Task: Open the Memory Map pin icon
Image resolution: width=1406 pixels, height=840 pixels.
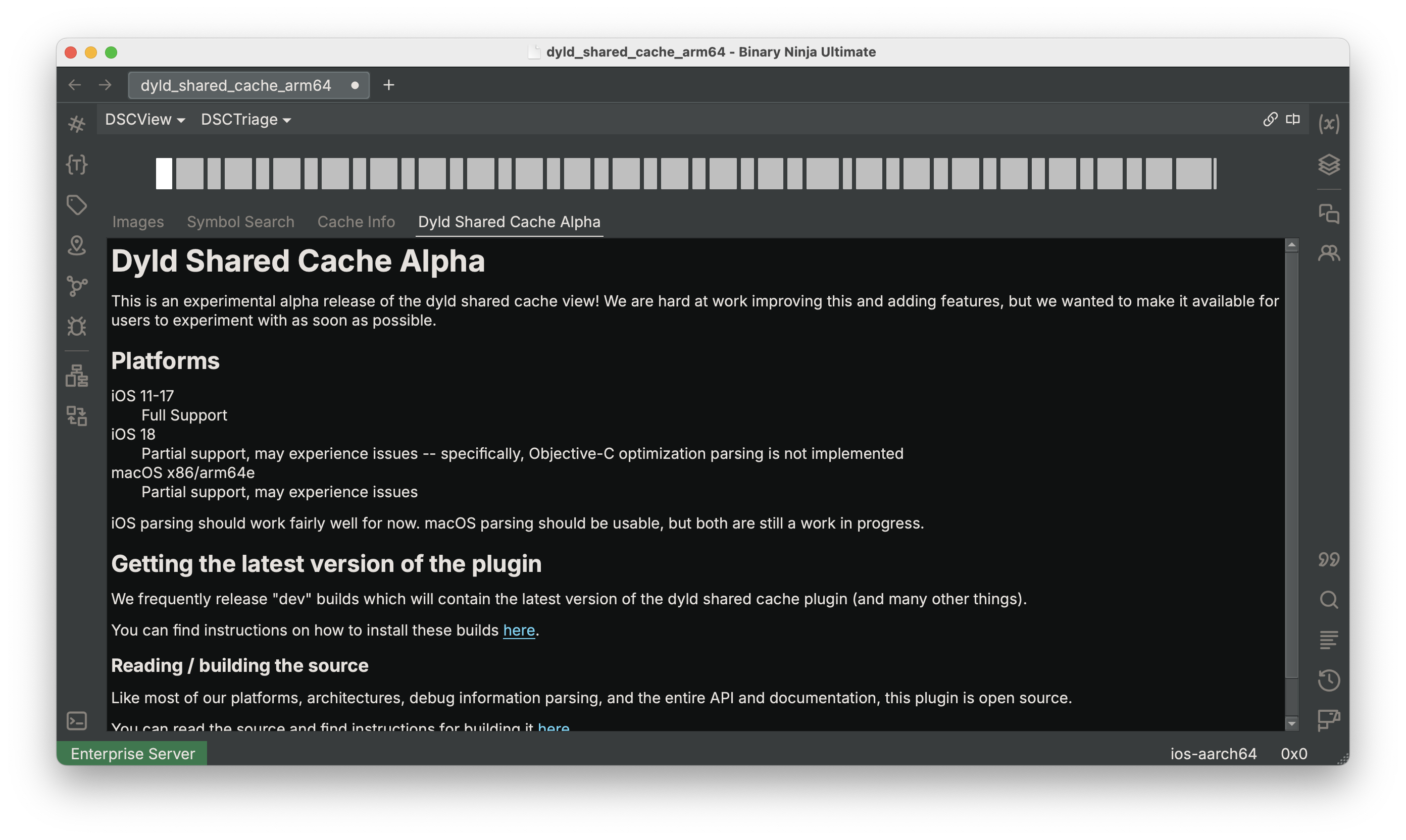Action: coord(76,245)
